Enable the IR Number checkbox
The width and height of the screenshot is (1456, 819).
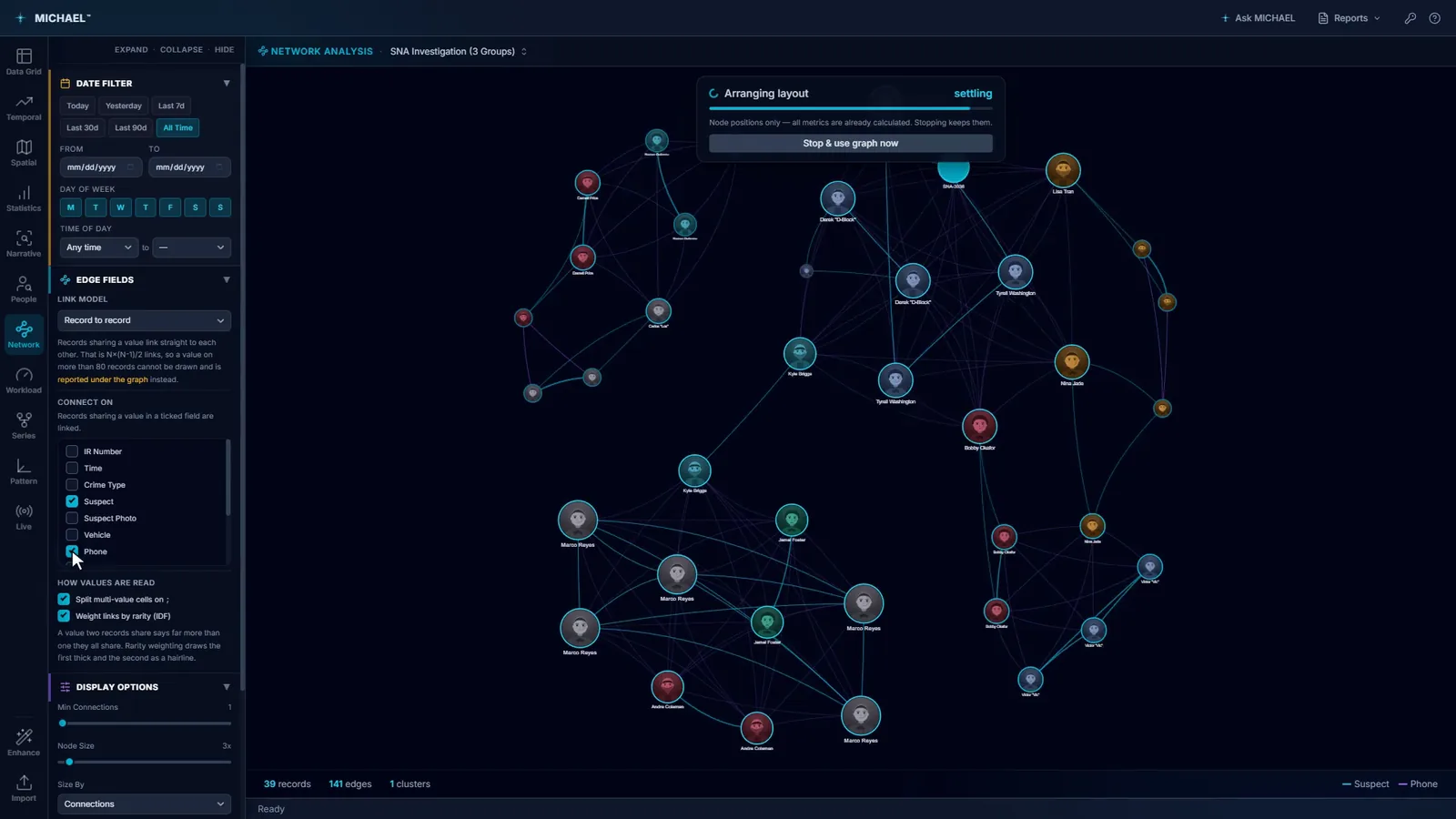click(72, 451)
